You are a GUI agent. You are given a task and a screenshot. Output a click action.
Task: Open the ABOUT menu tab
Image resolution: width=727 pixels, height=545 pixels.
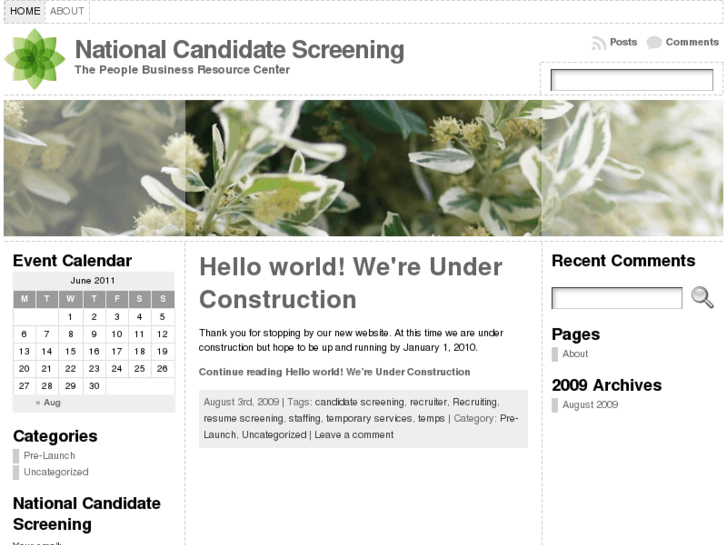tap(67, 11)
